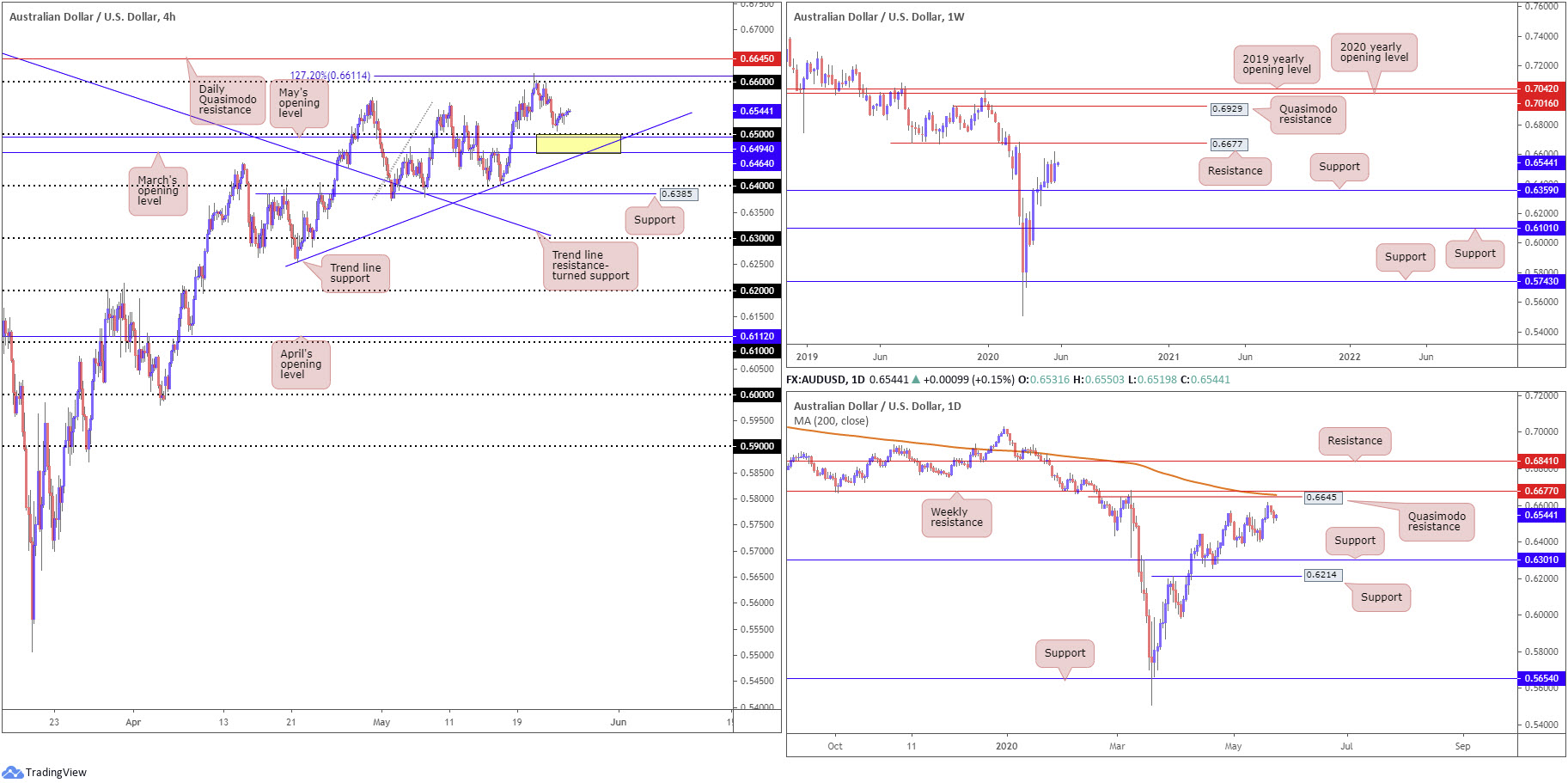Select the 2020 yearly opening level callout
This screenshot has width=1568, height=783.
(x=1374, y=52)
